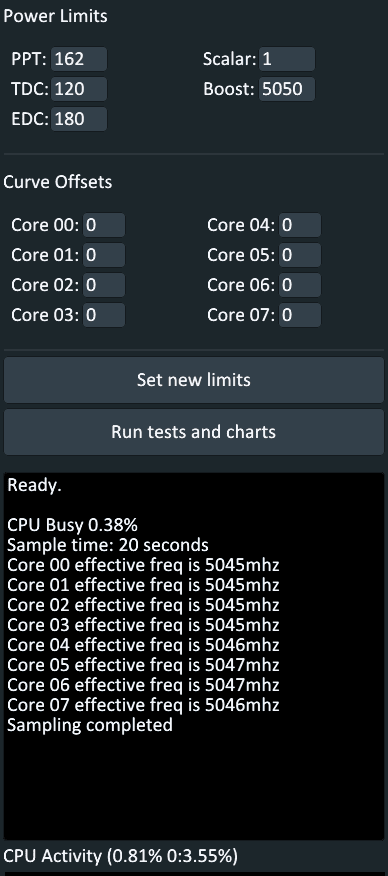The image size is (388, 876).
Task: Select Core 06 curve offset field
Action: point(300,285)
